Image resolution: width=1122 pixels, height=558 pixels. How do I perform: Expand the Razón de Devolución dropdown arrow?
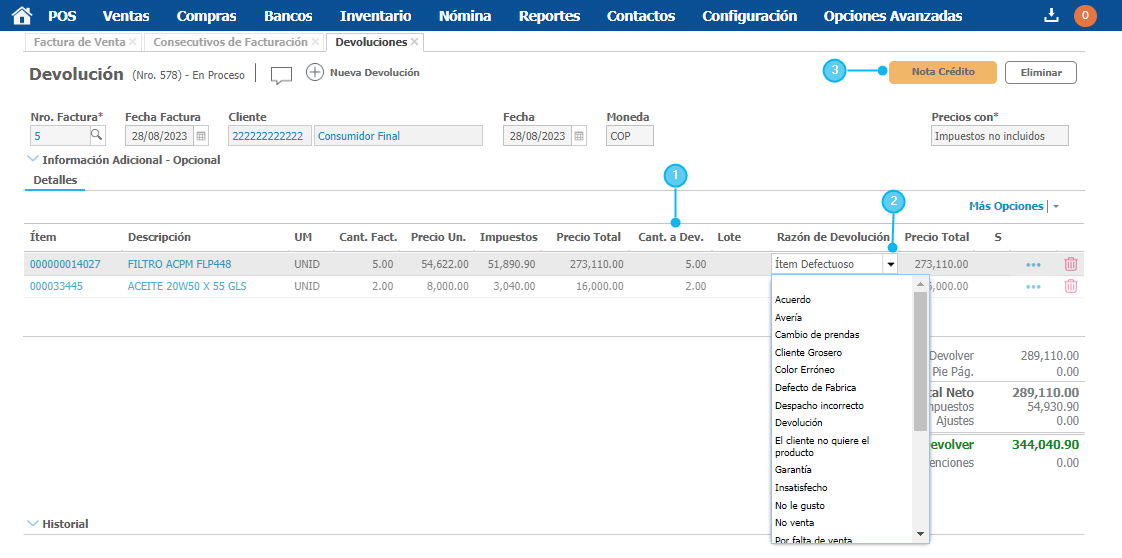pyautogui.click(x=890, y=264)
